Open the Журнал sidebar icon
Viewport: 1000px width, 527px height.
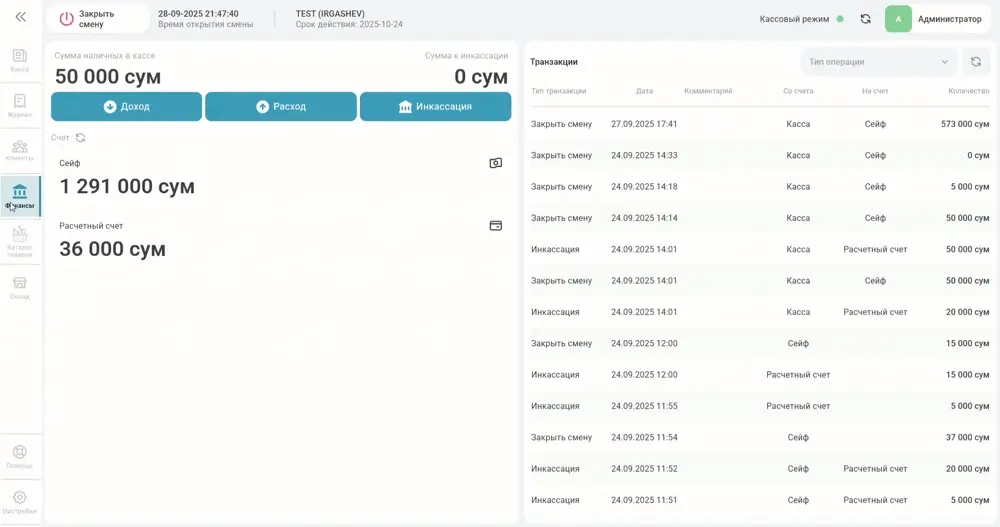pyautogui.click(x=20, y=106)
